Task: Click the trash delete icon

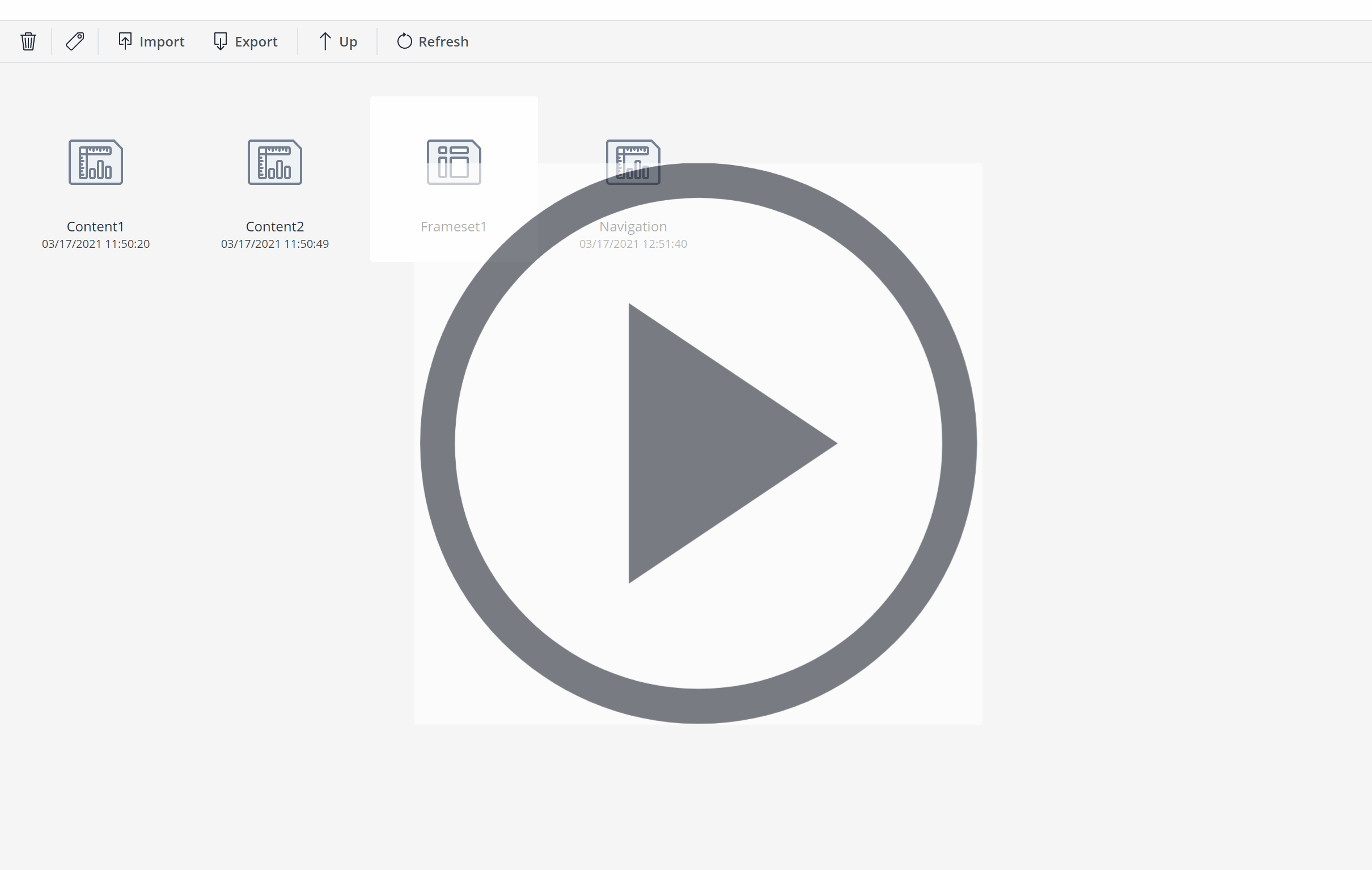Action: tap(28, 41)
